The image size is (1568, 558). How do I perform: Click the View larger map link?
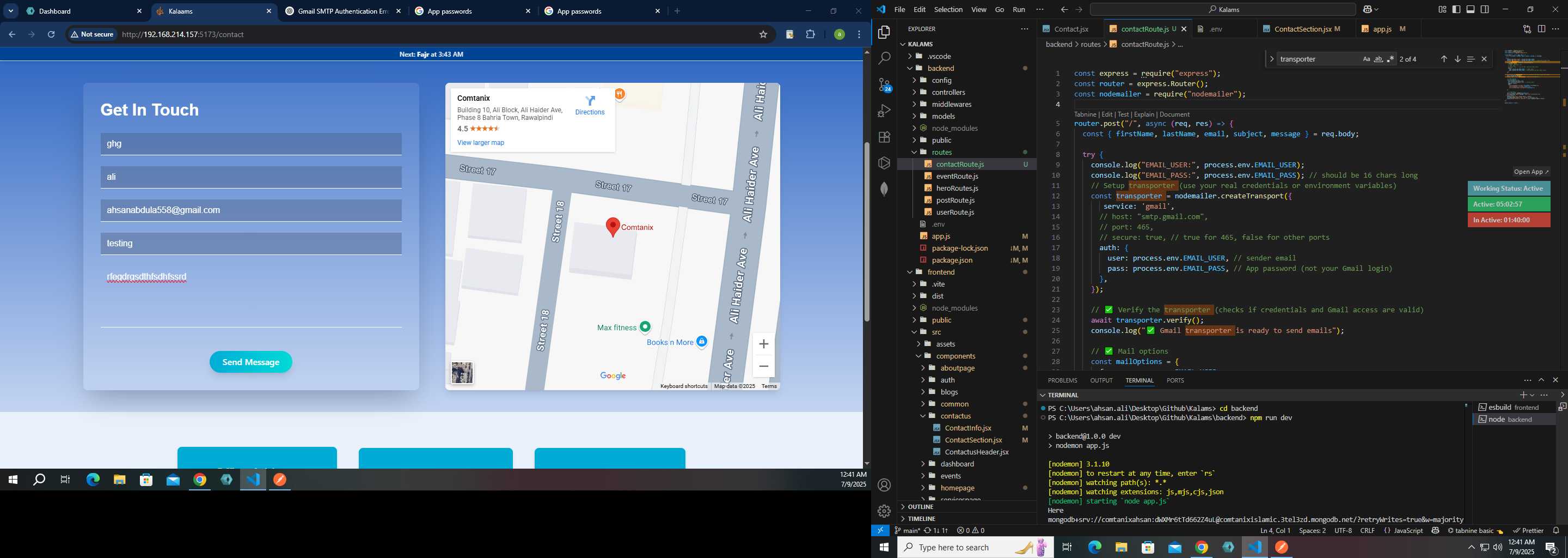[480, 143]
